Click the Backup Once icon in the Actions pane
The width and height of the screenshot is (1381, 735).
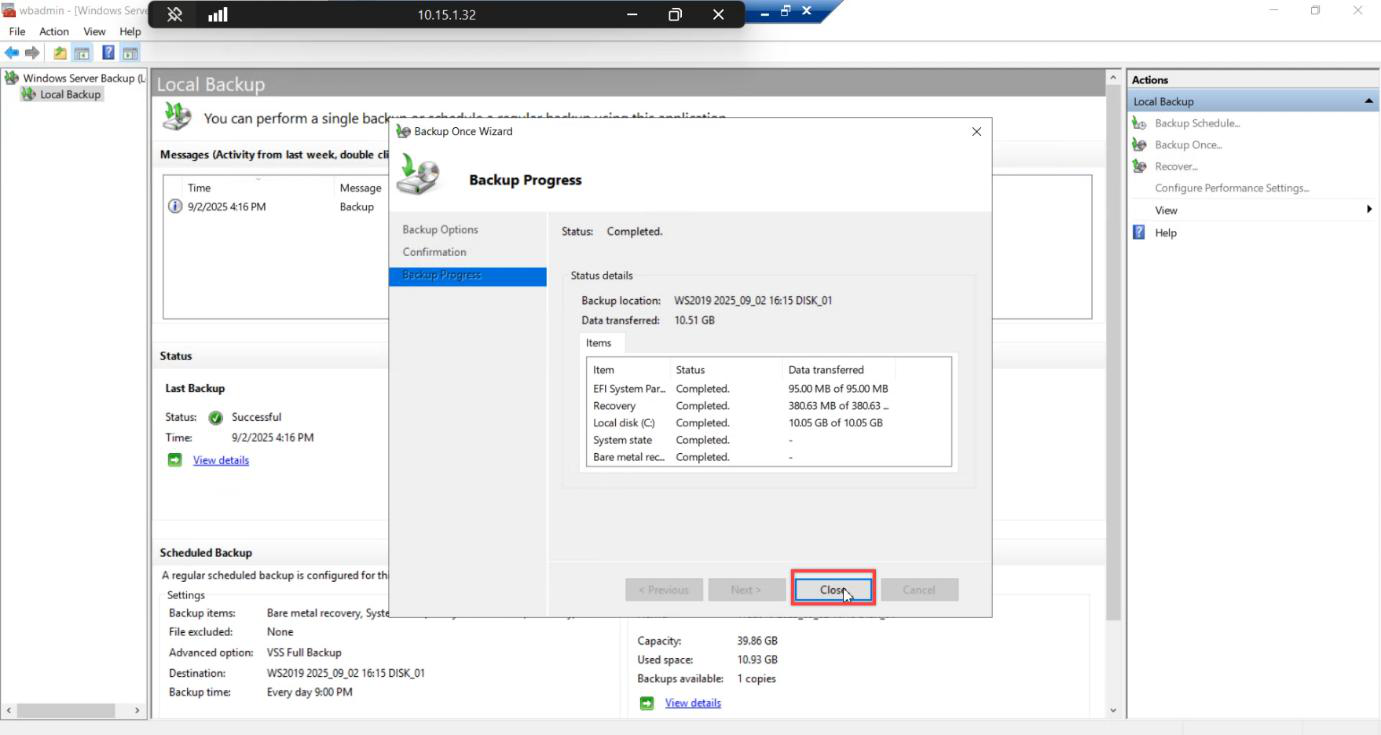click(1139, 145)
